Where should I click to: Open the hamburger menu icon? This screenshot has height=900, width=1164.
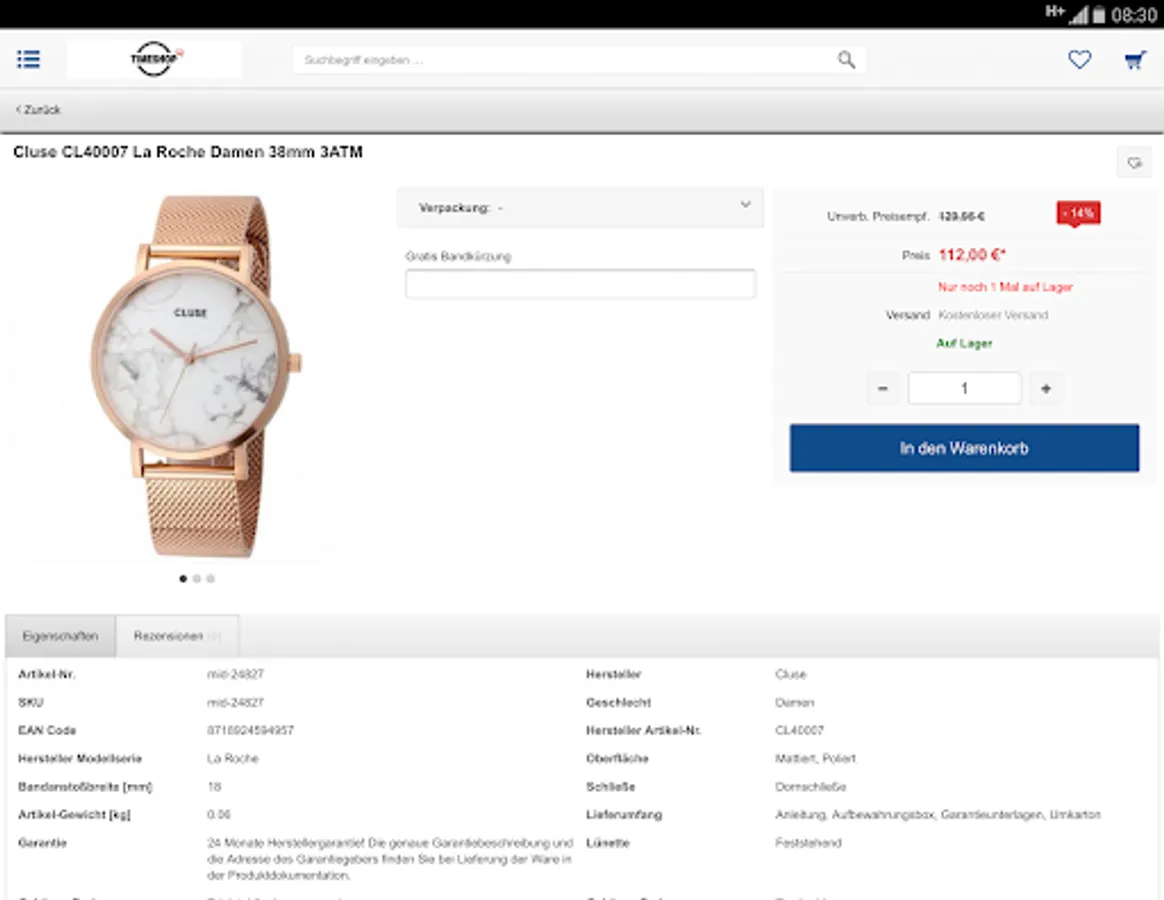tap(28, 59)
